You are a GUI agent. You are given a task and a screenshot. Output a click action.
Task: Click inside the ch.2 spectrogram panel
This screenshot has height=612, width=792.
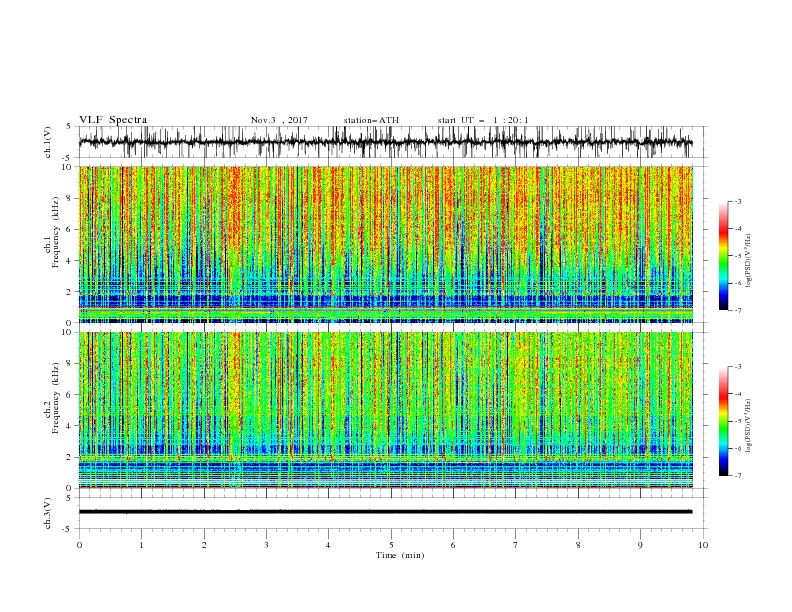tap(385, 410)
